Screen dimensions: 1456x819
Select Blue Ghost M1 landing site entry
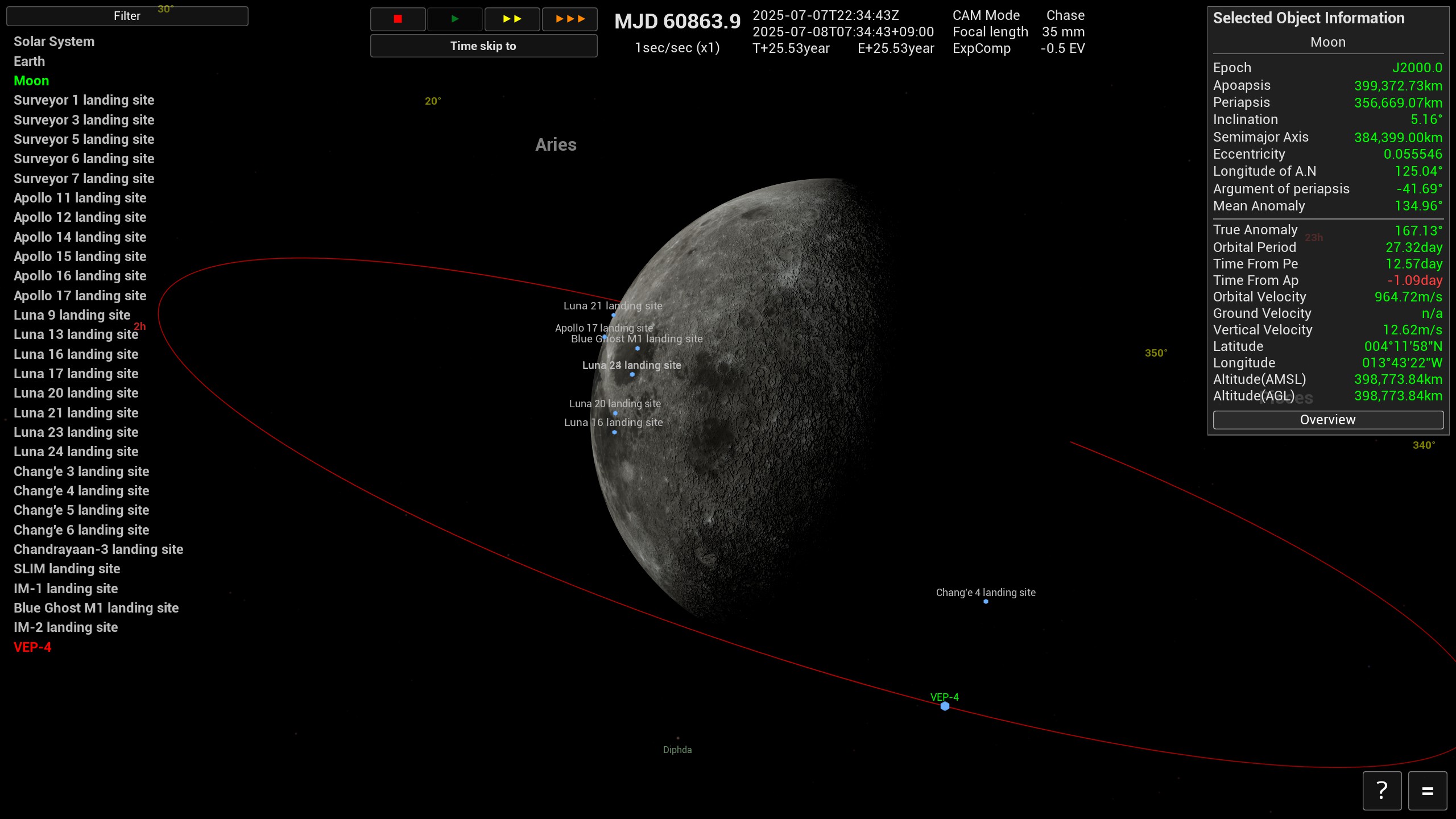(x=96, y=608)
